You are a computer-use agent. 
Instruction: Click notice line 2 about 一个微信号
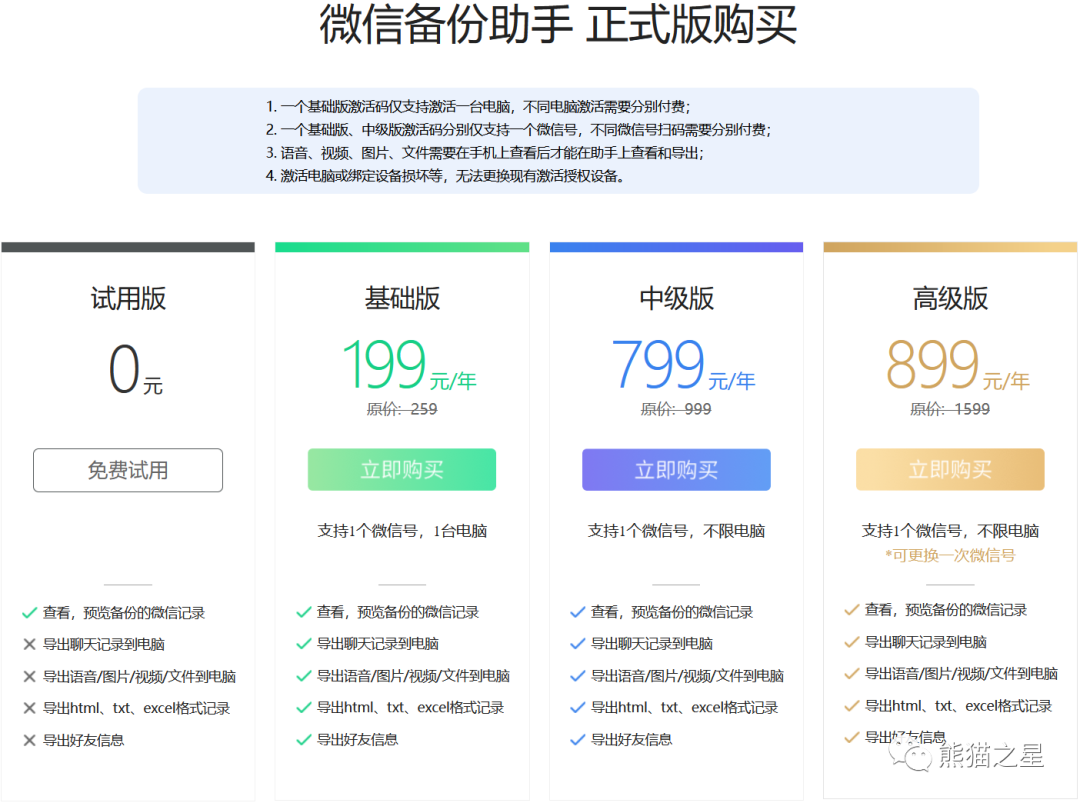519,129
